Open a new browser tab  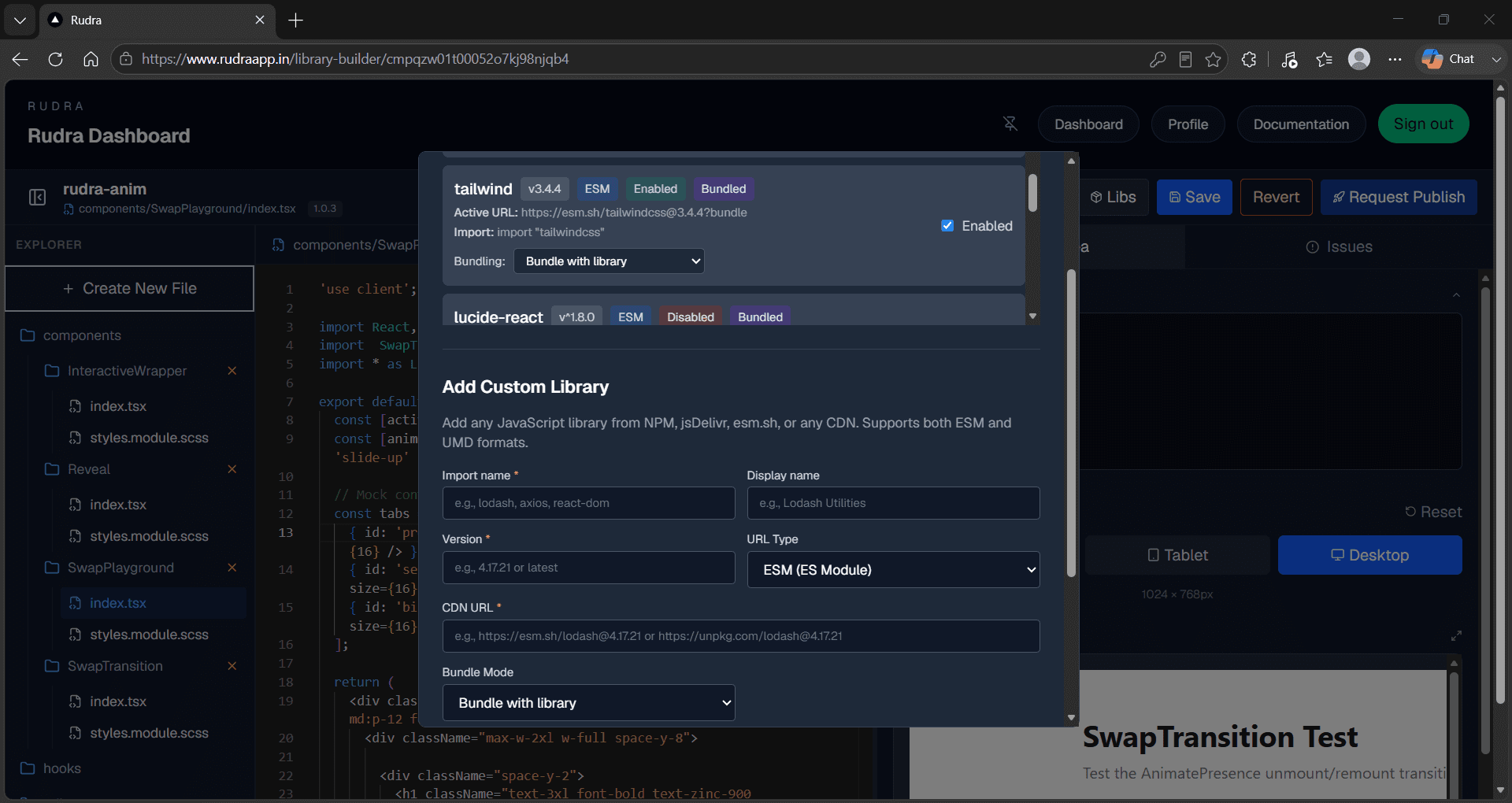point(296,20)
